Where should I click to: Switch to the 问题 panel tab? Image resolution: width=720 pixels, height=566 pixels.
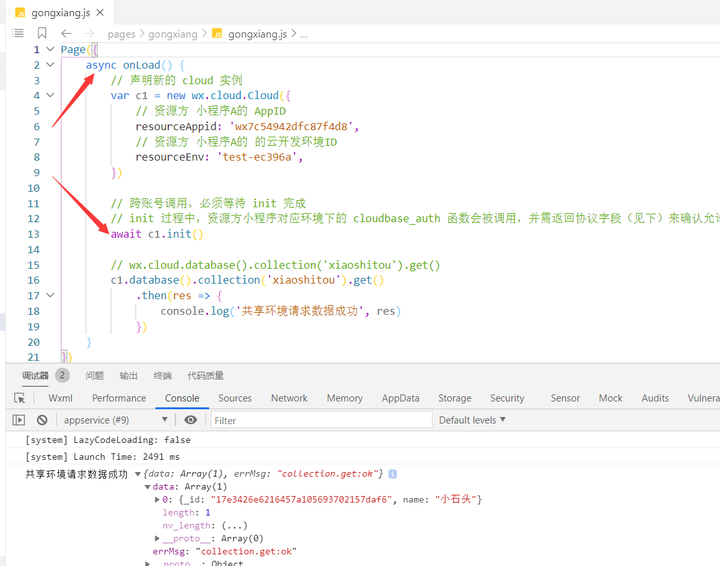[95, 375]
